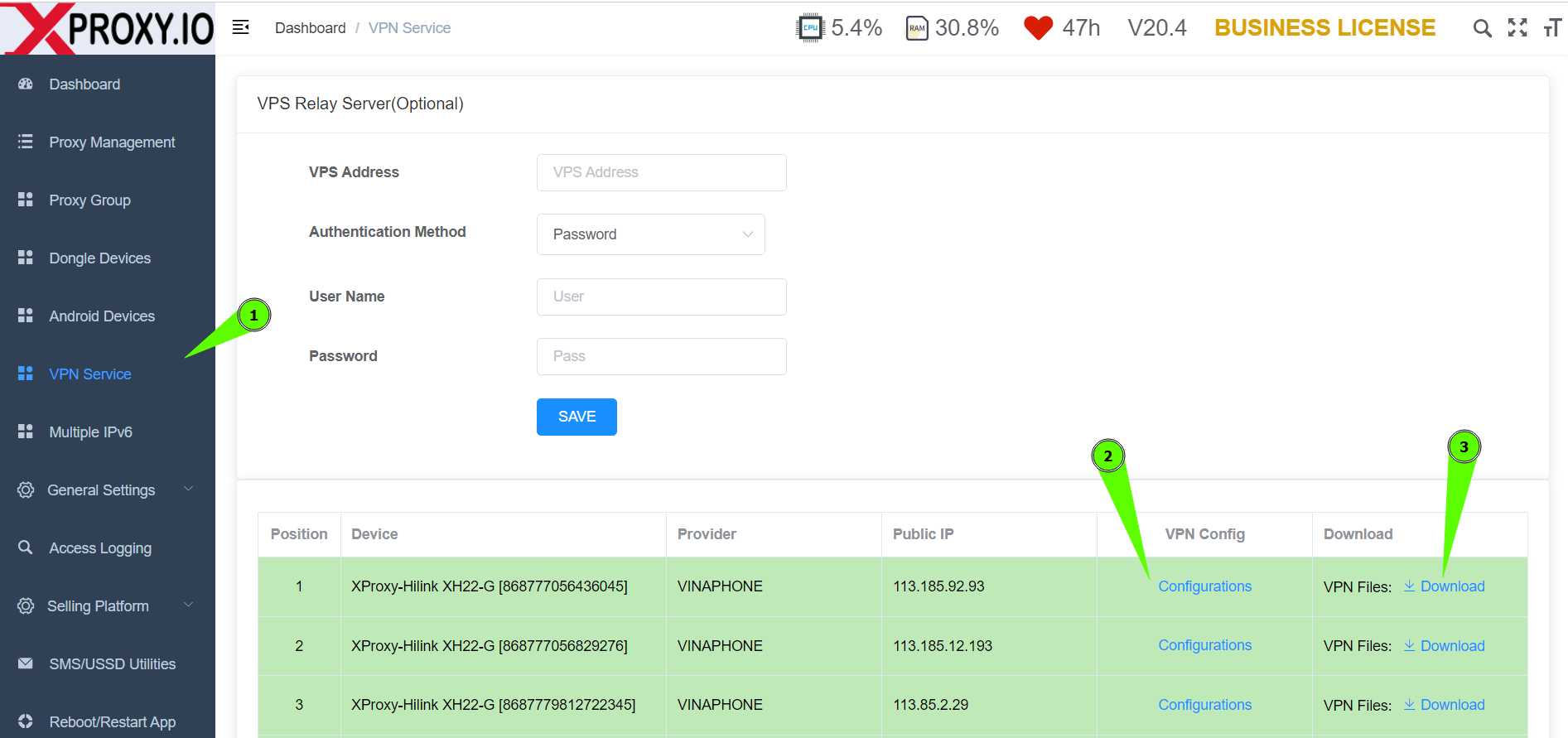Open Android Devices page
Viewport: 1568px width, 738px height.
(x=102, y=316)
